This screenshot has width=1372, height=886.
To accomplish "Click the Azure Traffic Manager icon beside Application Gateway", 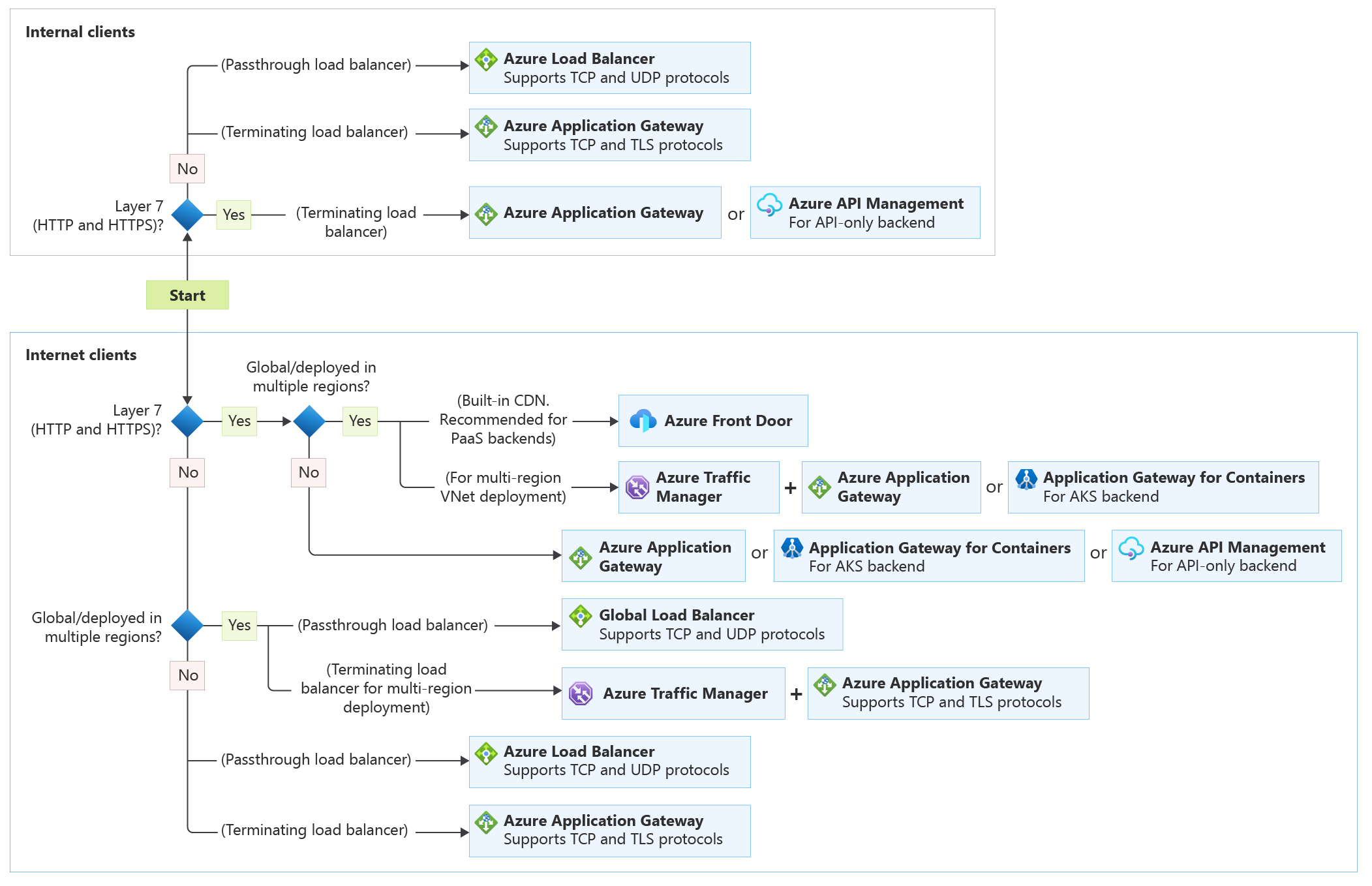I will click(637, 487).
